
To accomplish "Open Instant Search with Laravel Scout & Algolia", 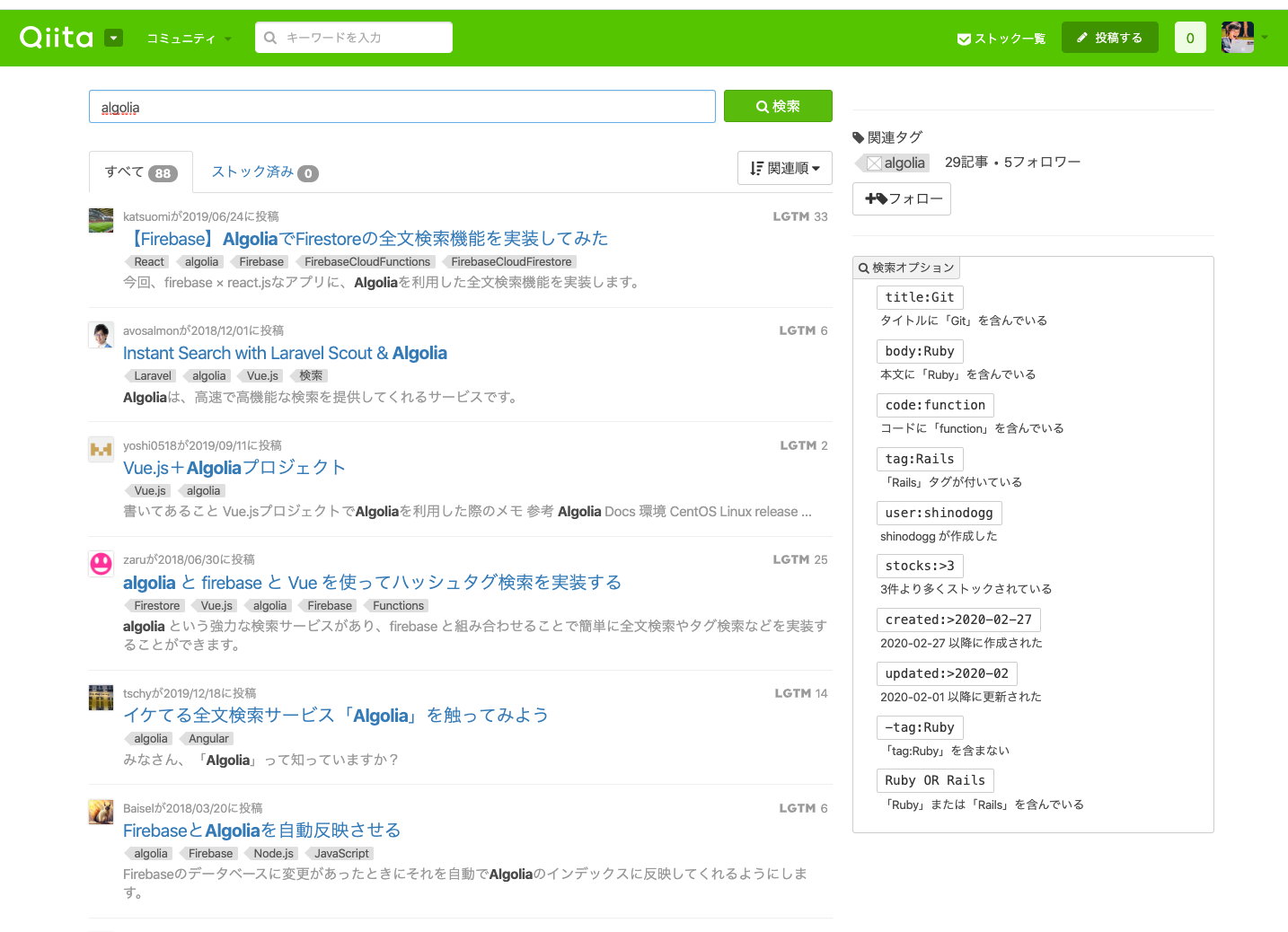I will [285, 353].
